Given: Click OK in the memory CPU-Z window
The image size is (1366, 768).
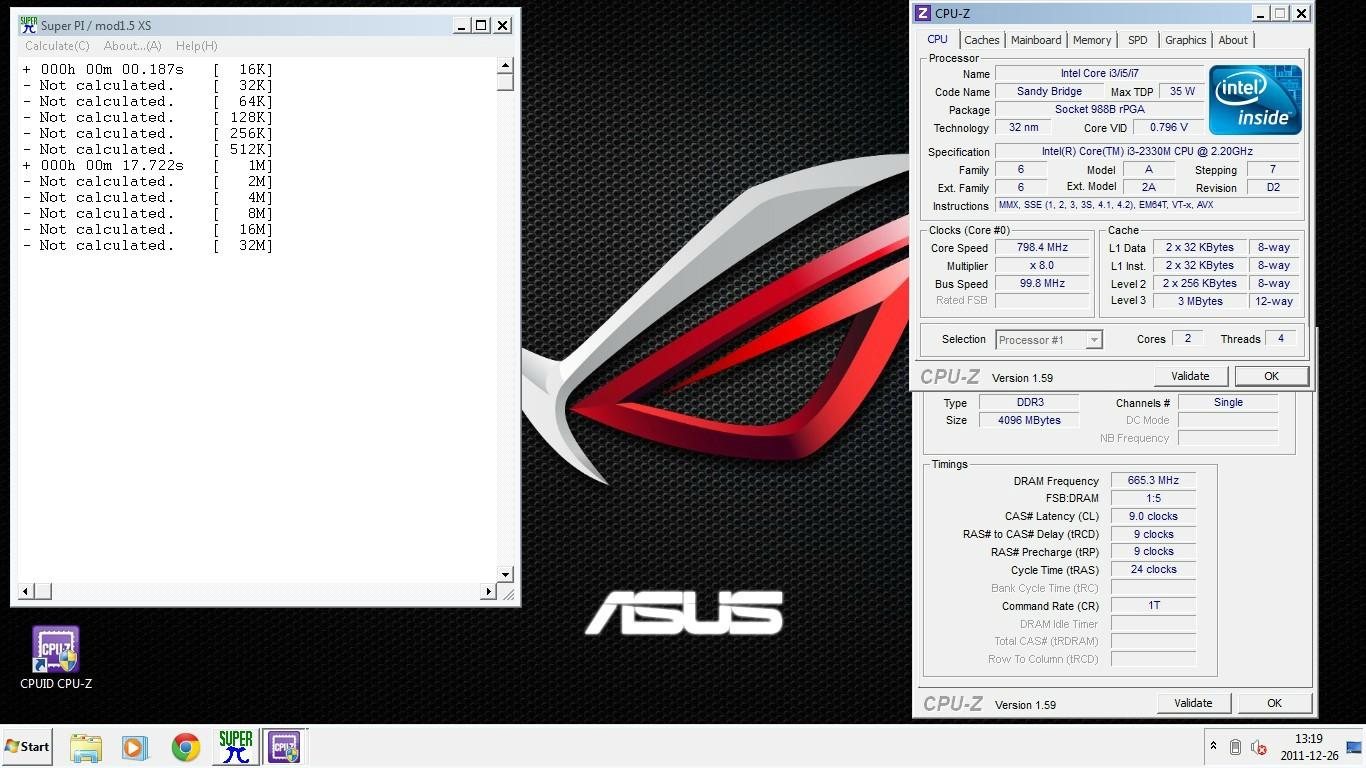Looking at the screenshot, I should coord(1274,703).
